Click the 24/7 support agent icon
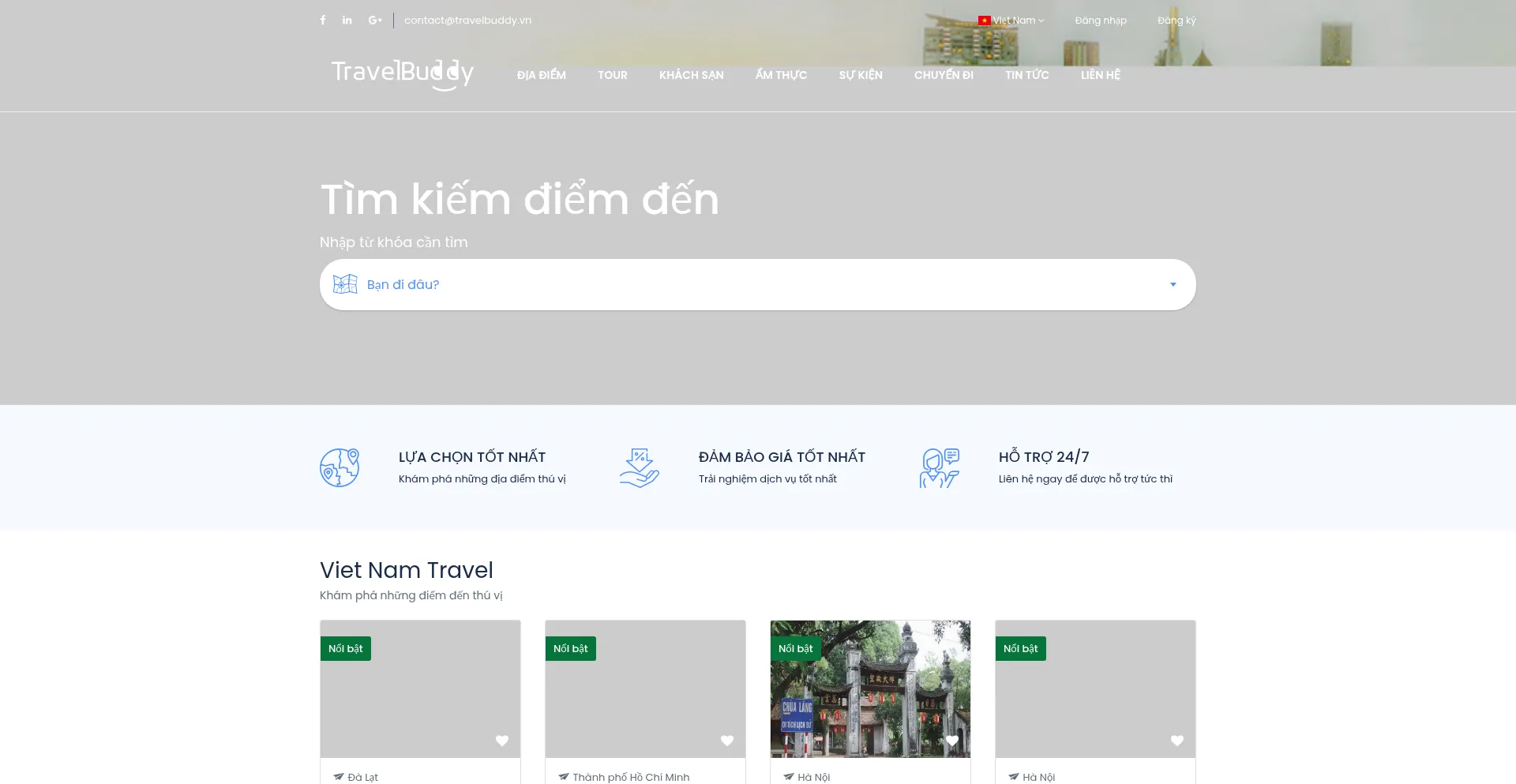This screenshot has height=784, width=1516. (x=939, y=467)
